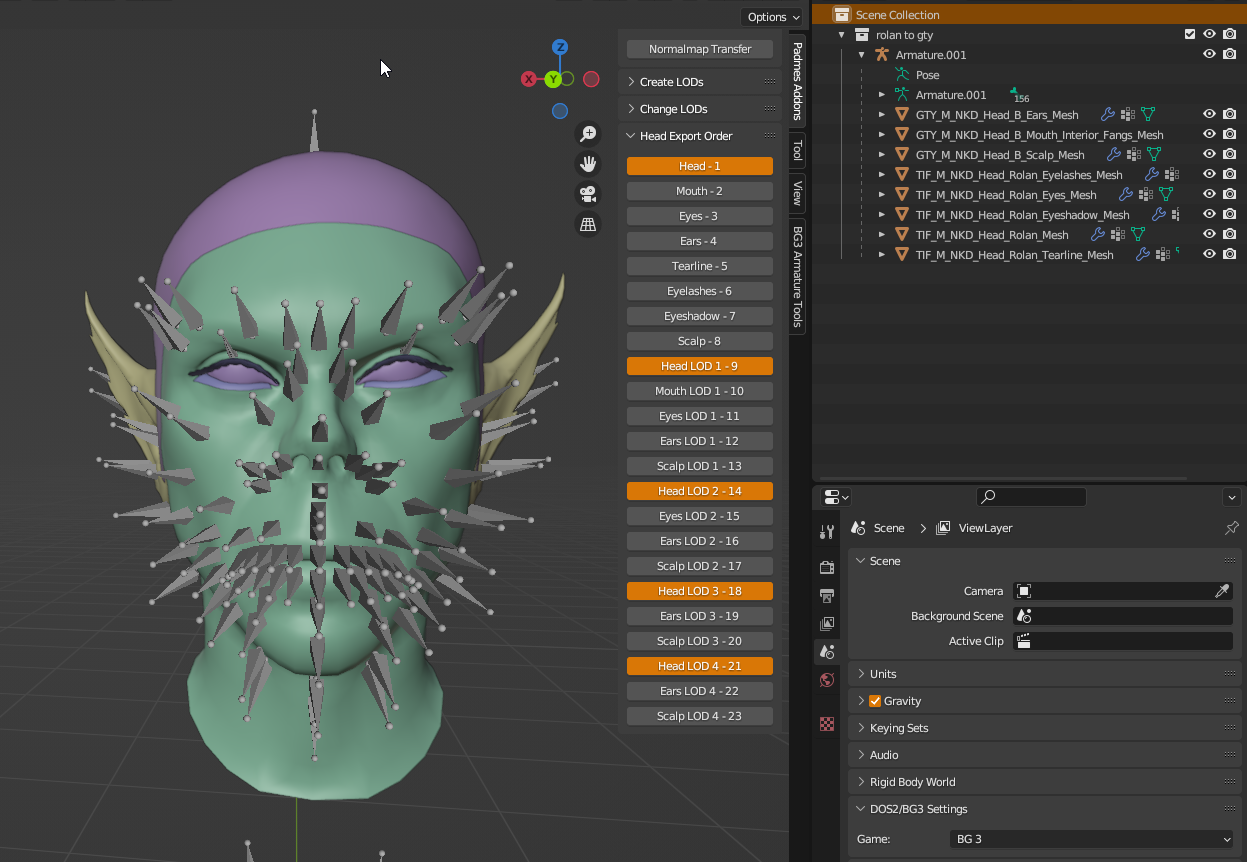Hide GTY_M_NKD_Head_B_Ears_Mesh with eye icon

click(x=1209, y=115)
